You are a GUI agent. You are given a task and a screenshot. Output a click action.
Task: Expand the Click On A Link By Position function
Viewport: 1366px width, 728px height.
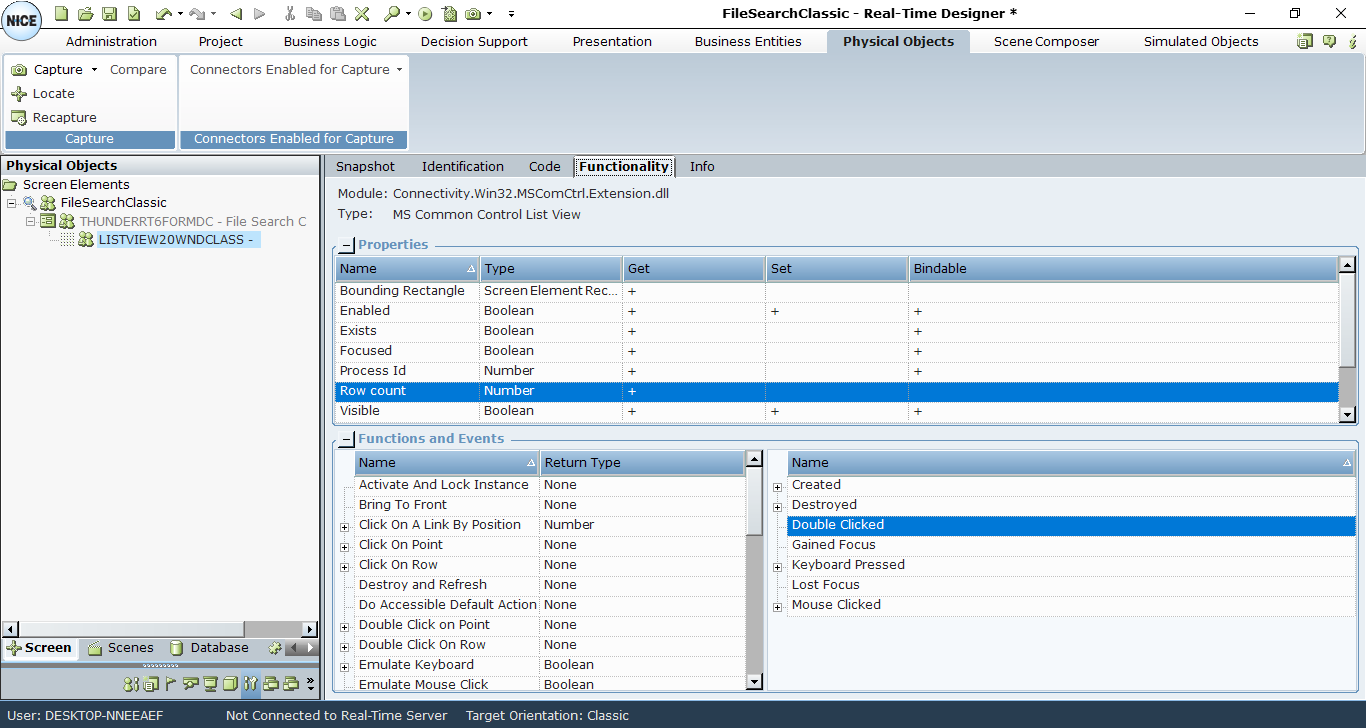(x=344, y=526)
